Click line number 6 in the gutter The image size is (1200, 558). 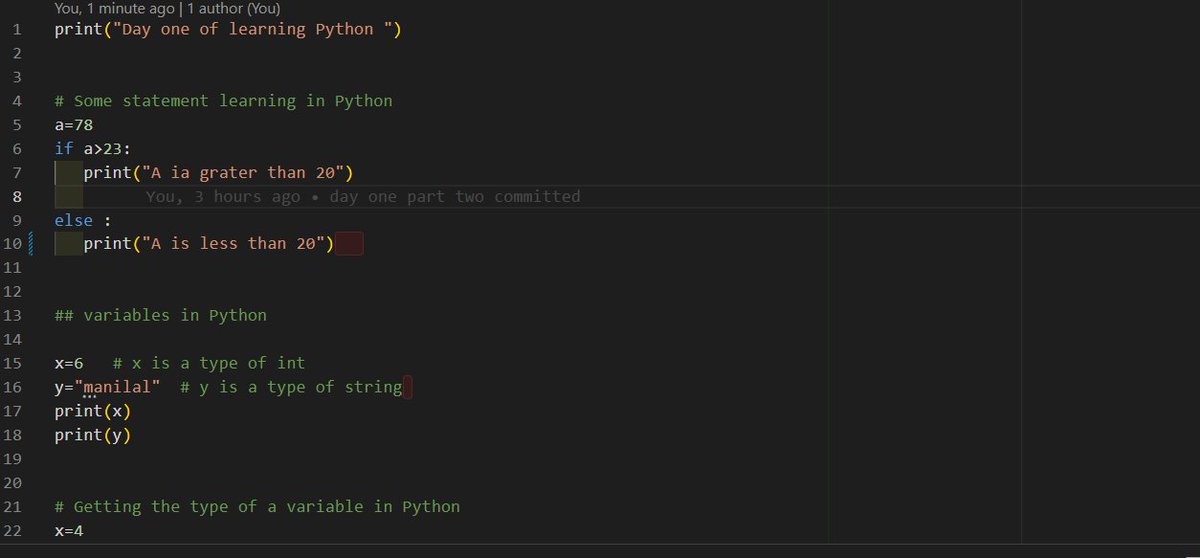pyautogui.click(x=18, y=149)
